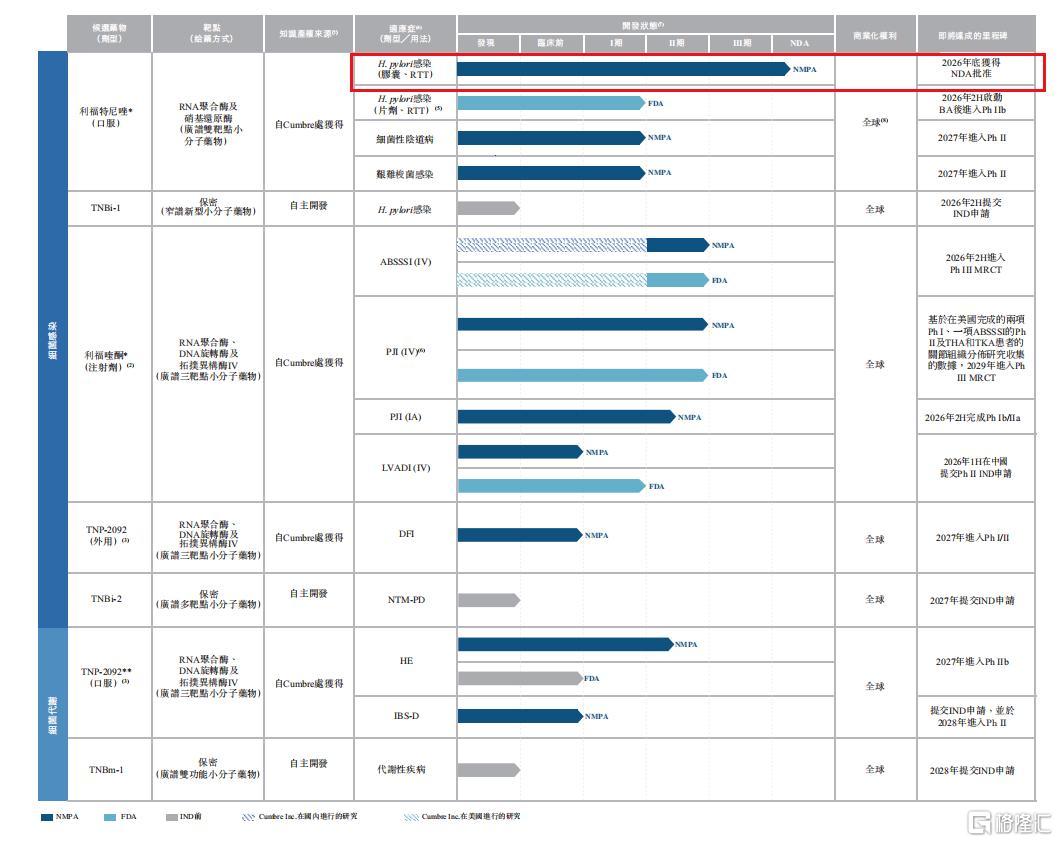This screenshot has width=1058, height=842.
Task: Click the PJI (IA) indication cell
Action: pyautogui.click(x=405, y=417)
